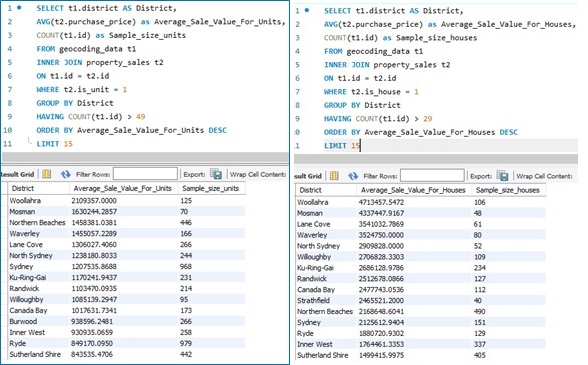Viewport: 588px width, 365px height.
Task: Click the right Result Grid form icon
Action: click(334, 176)
